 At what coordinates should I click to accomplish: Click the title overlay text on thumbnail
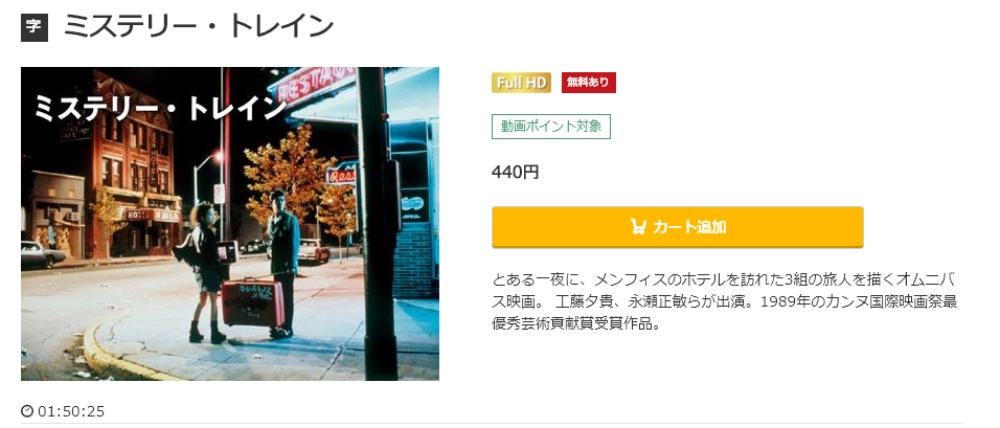click(x=159, y=109)
